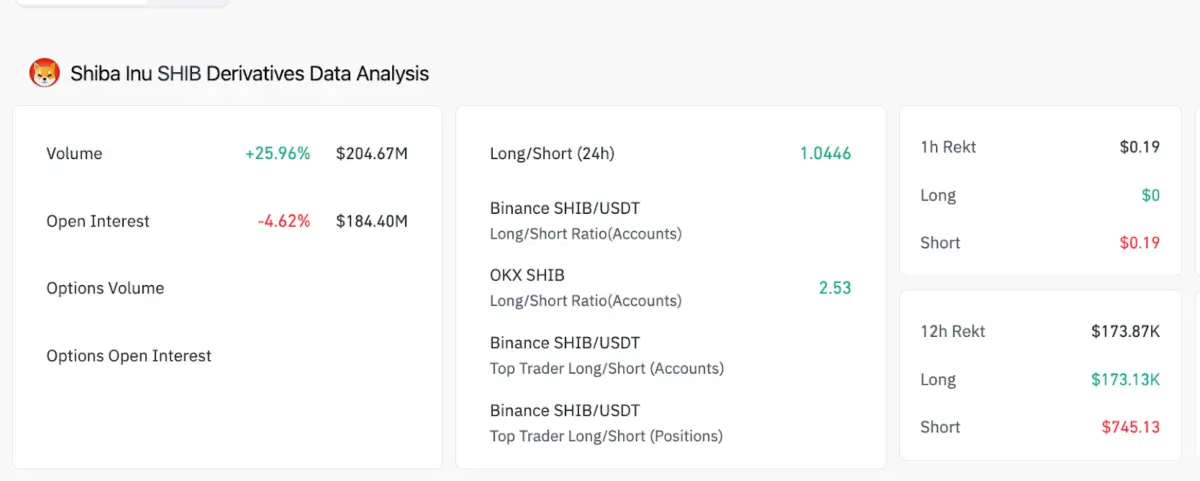This screenshot has height=481, width=1200.
Task: Click the 12h Rekt label
Action: click(x=953, y=331)
